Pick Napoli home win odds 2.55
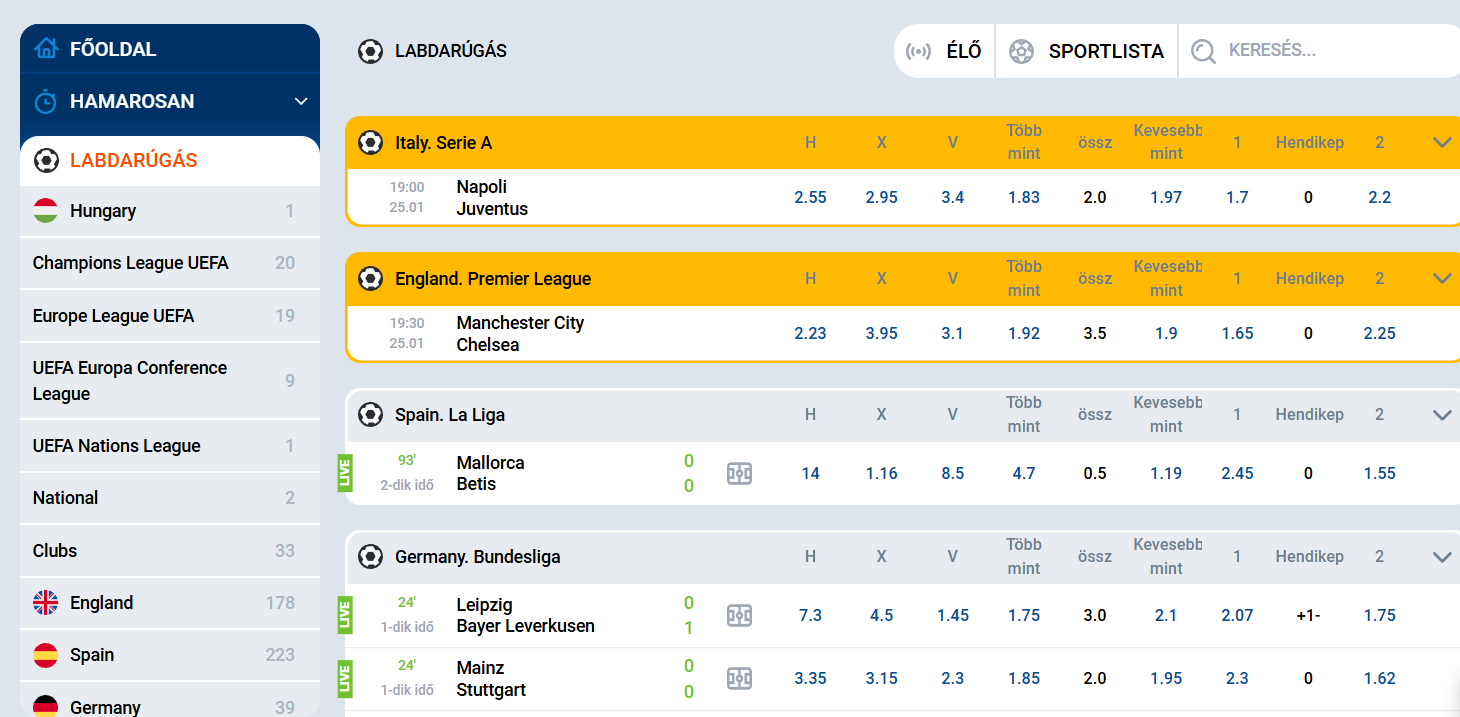1460x717 pixels. point(810,197)
